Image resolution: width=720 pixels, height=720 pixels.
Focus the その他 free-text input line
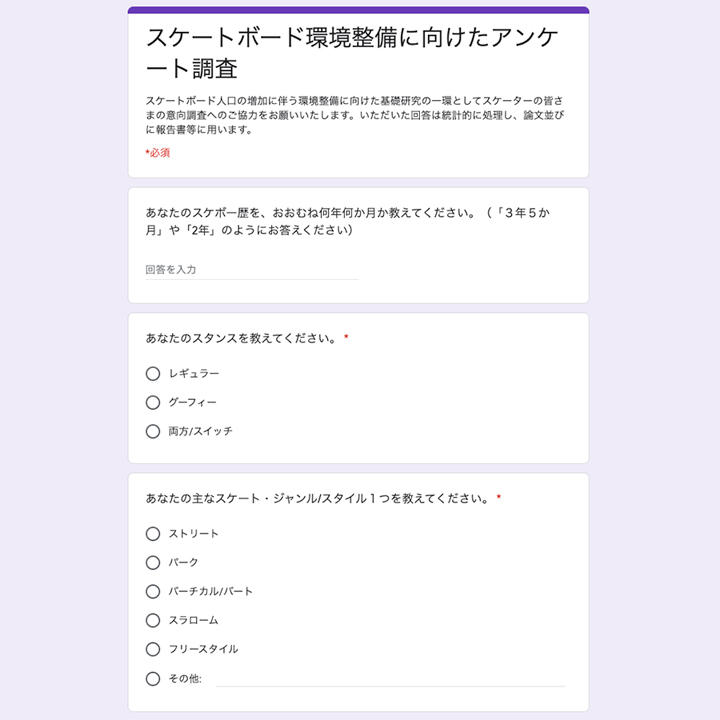390,678
